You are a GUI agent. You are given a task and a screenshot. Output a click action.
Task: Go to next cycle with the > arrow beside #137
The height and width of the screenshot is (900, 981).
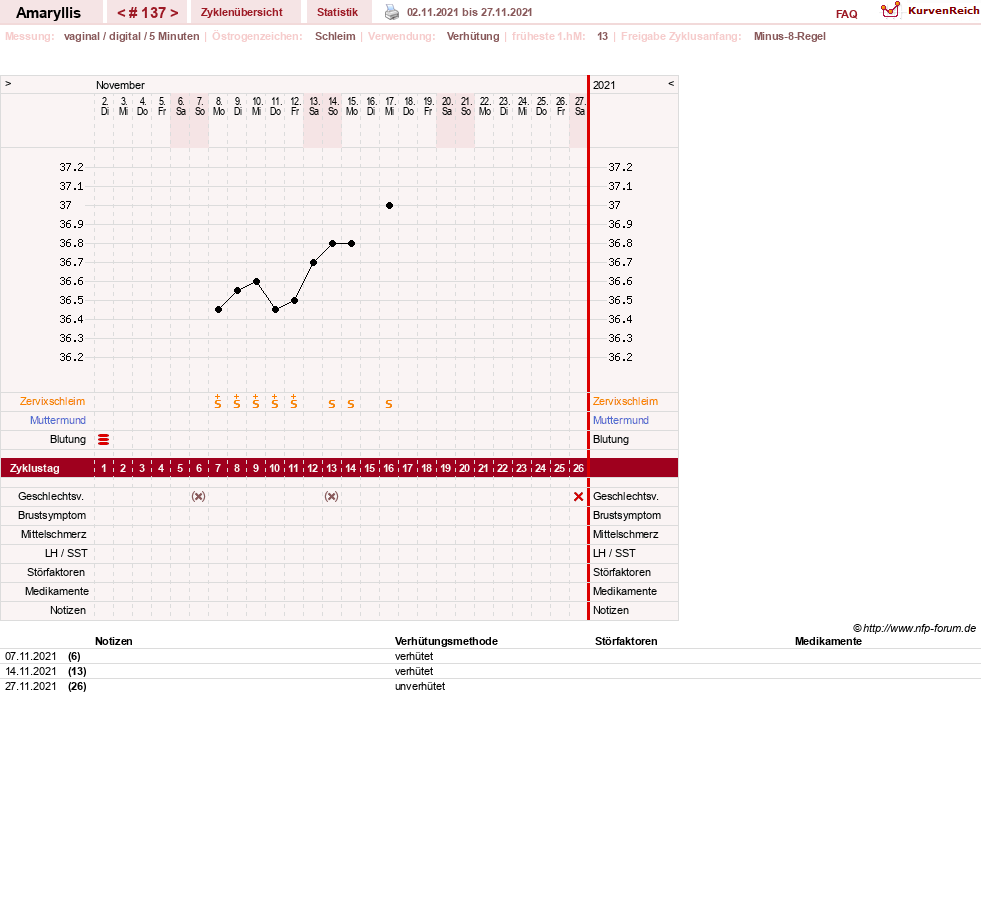[174, 13]
